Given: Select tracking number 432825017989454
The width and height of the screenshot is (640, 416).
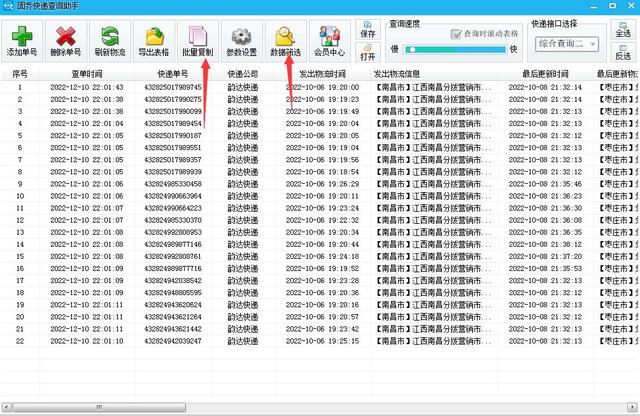Looking at the screenshot, I should point(173,124).
